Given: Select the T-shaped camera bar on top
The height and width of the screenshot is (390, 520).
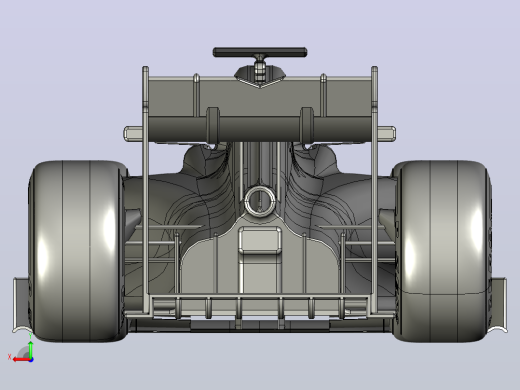Looking at the screenshot, I should coord(260,52).
